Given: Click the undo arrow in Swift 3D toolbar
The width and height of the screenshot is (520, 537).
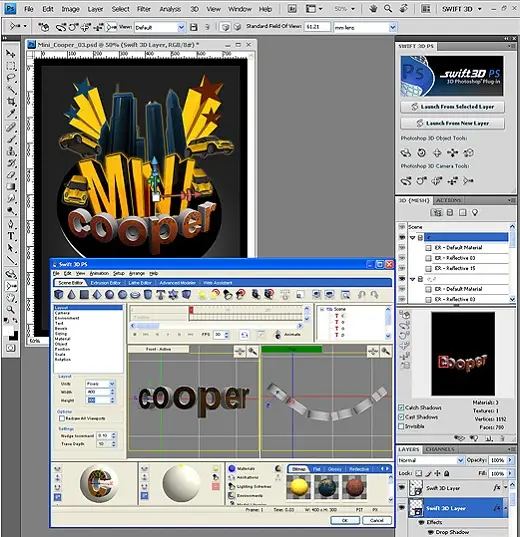Looking at the screenshot, I should (362, 295).
